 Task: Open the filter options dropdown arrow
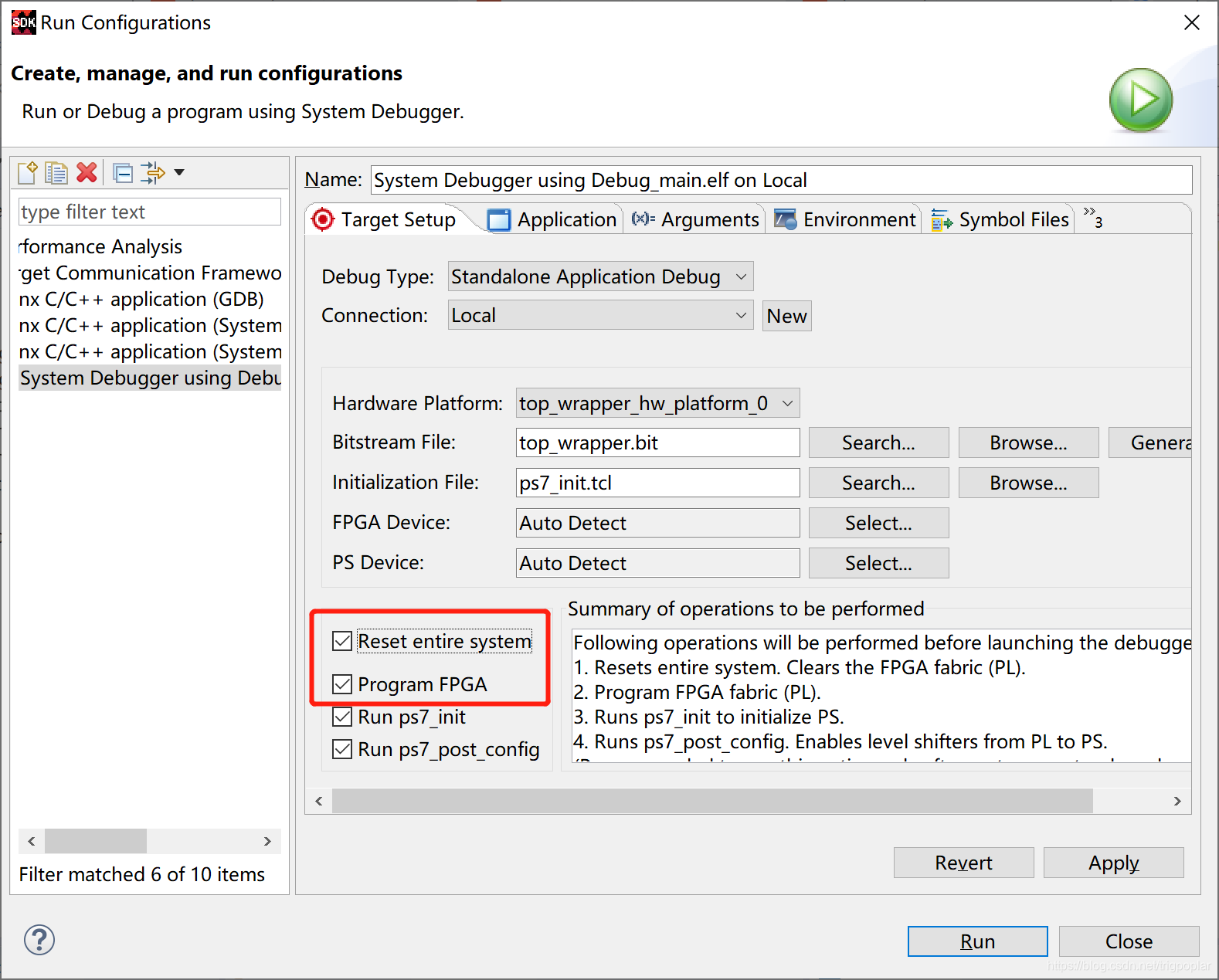179,172
